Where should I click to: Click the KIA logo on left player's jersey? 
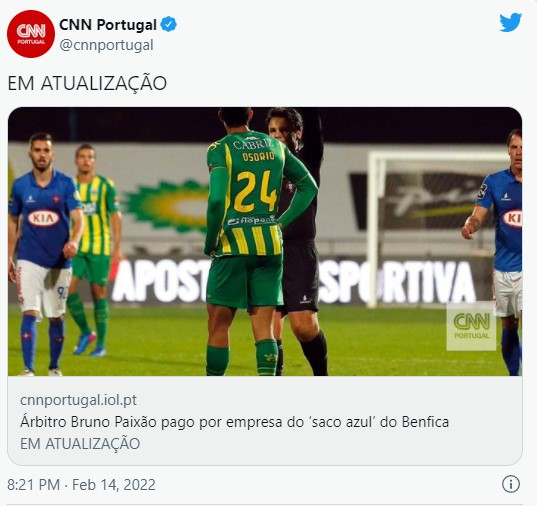(43, 218)
